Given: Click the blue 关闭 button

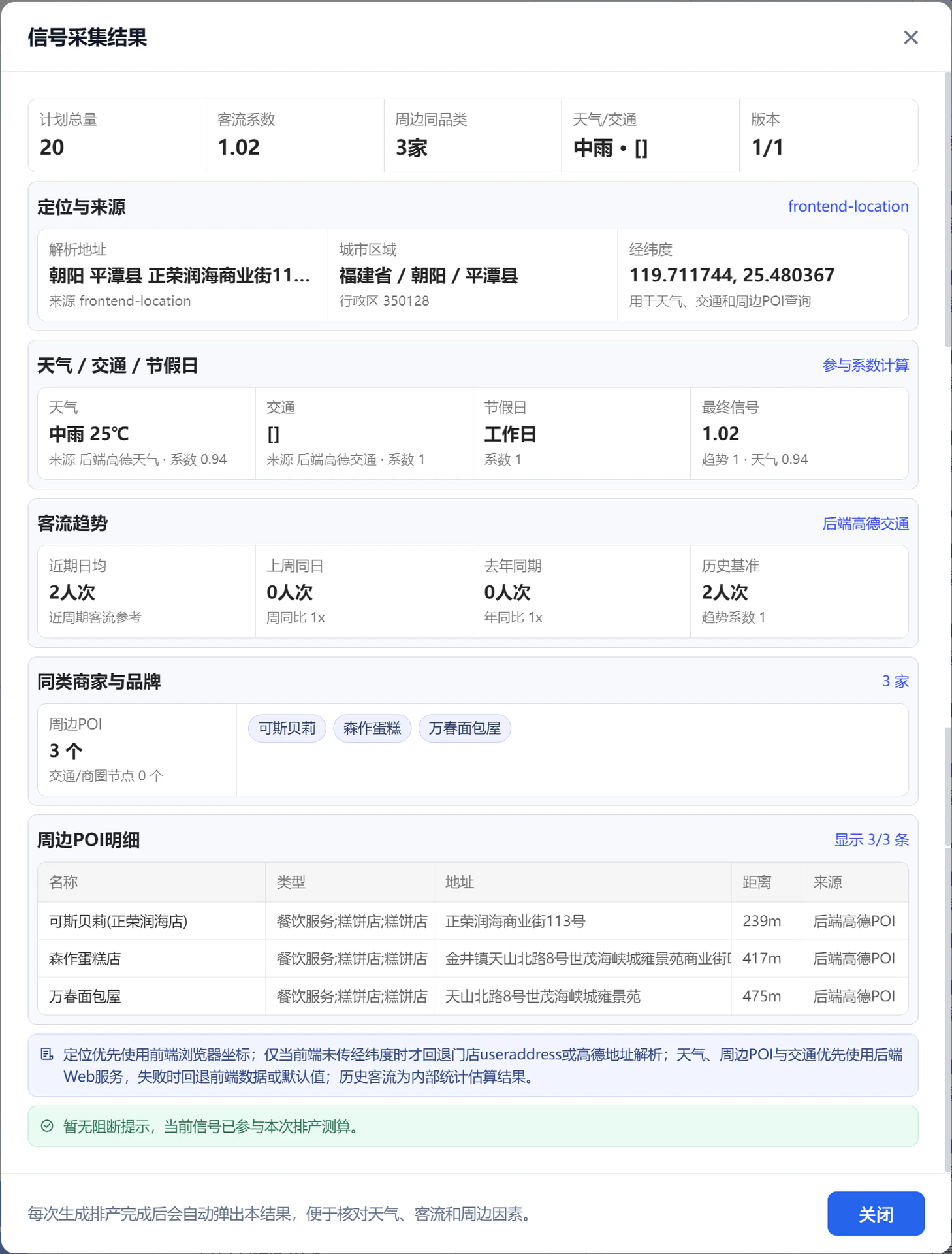Looking at the screenshot, I should pyautogui.click(x=876, y=1214).
